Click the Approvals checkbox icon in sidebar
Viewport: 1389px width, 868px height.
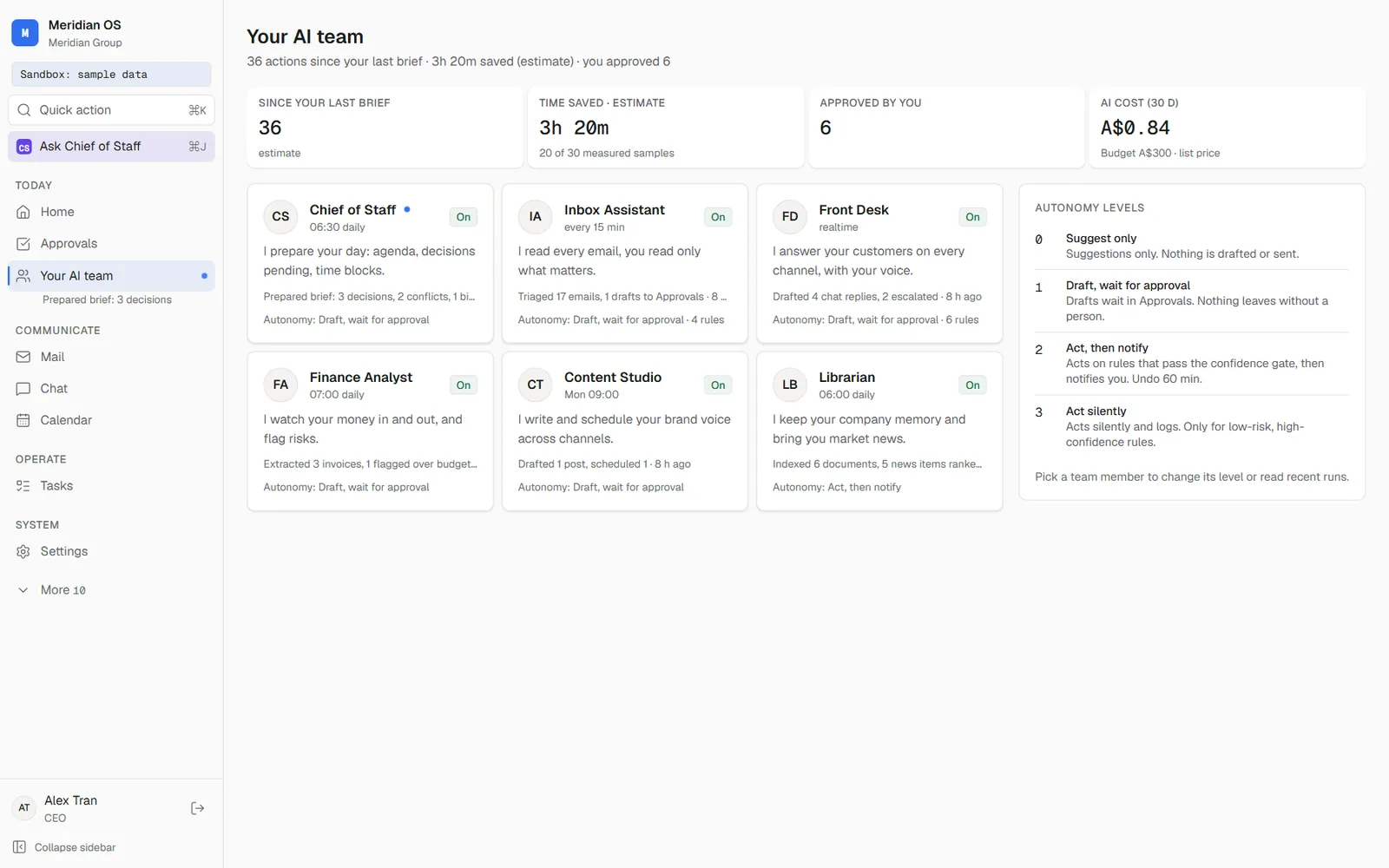[x=23, y=244]
